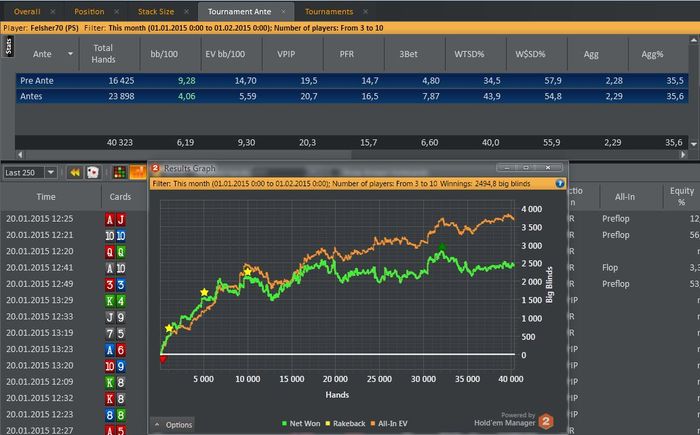700x435 pixels.
Task: Click the stats table scroll-down arrow
Action: point(694,144)
